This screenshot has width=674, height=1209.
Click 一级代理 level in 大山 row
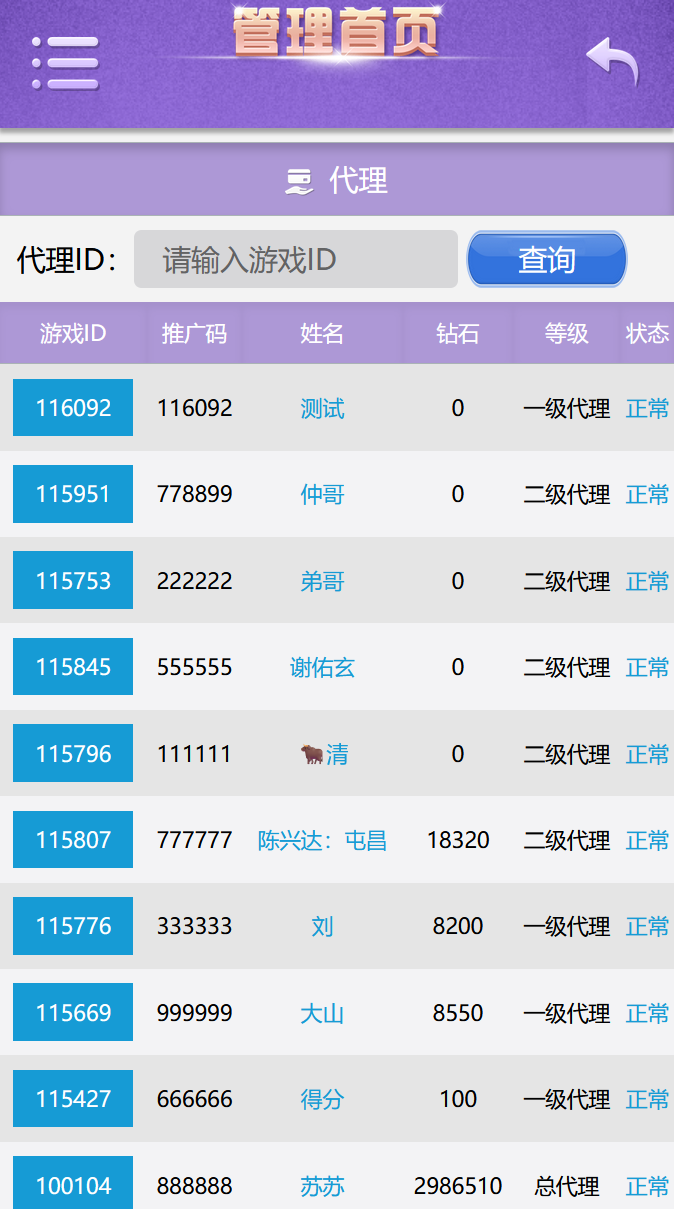tap(566, 1013)
